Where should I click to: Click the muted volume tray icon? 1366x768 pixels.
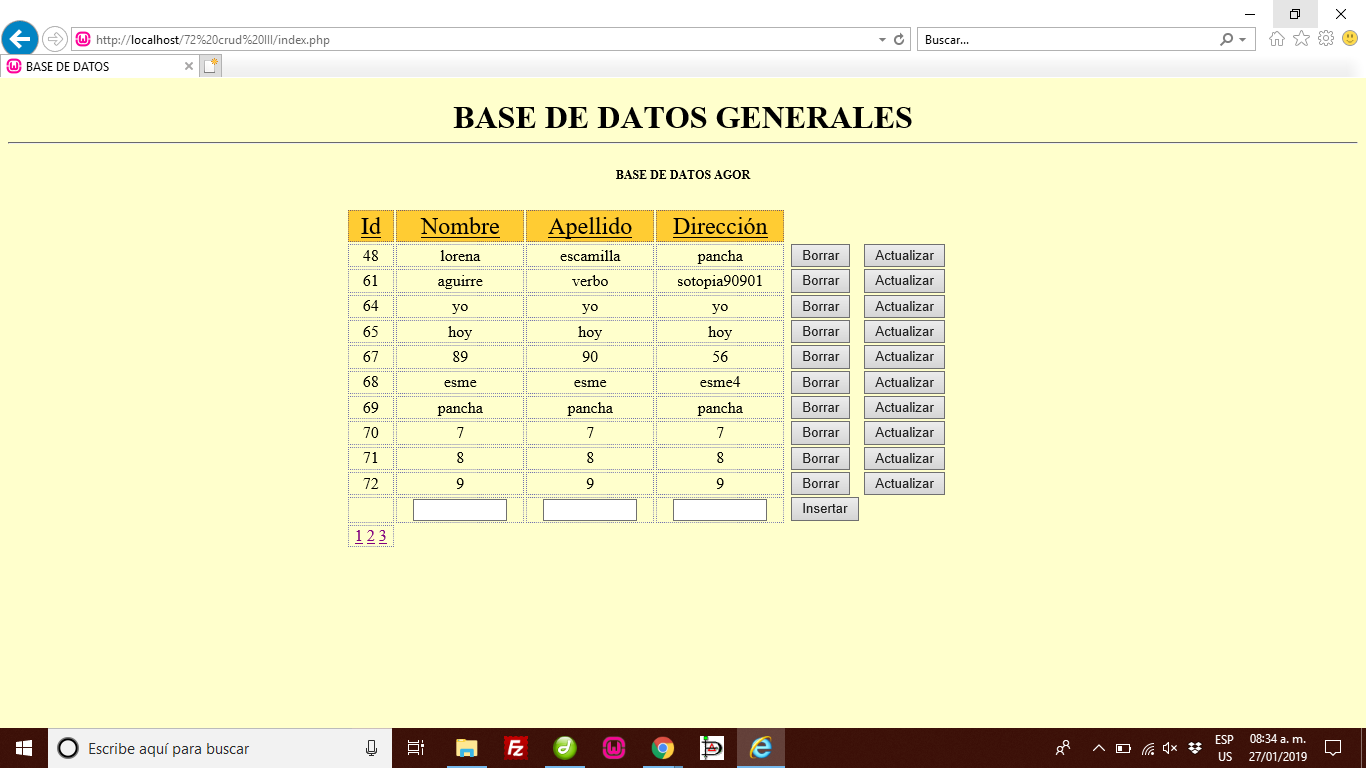[x=1170, y=748]
